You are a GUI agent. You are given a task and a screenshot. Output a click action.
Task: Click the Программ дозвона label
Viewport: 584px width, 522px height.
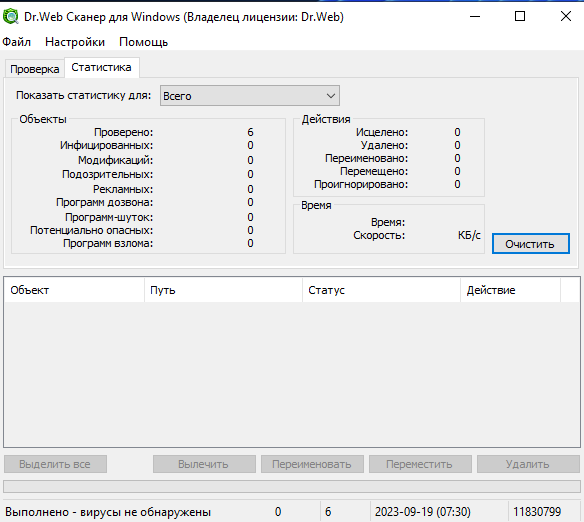104,202
